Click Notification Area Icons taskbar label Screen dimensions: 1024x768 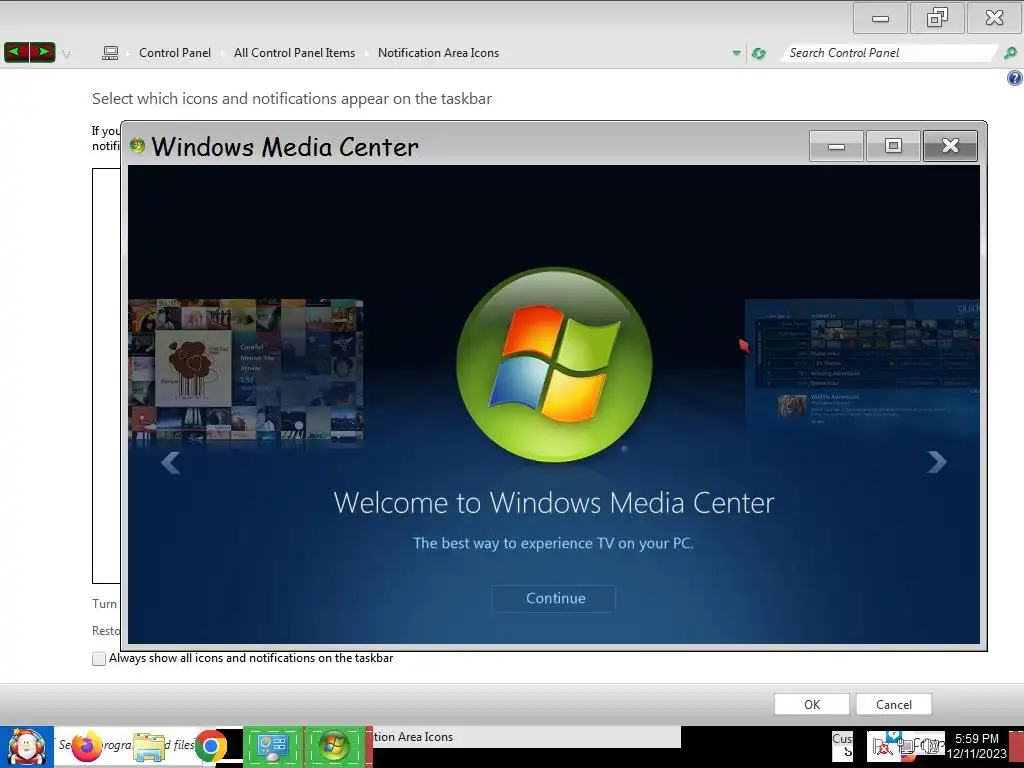[x=413, y=737]
